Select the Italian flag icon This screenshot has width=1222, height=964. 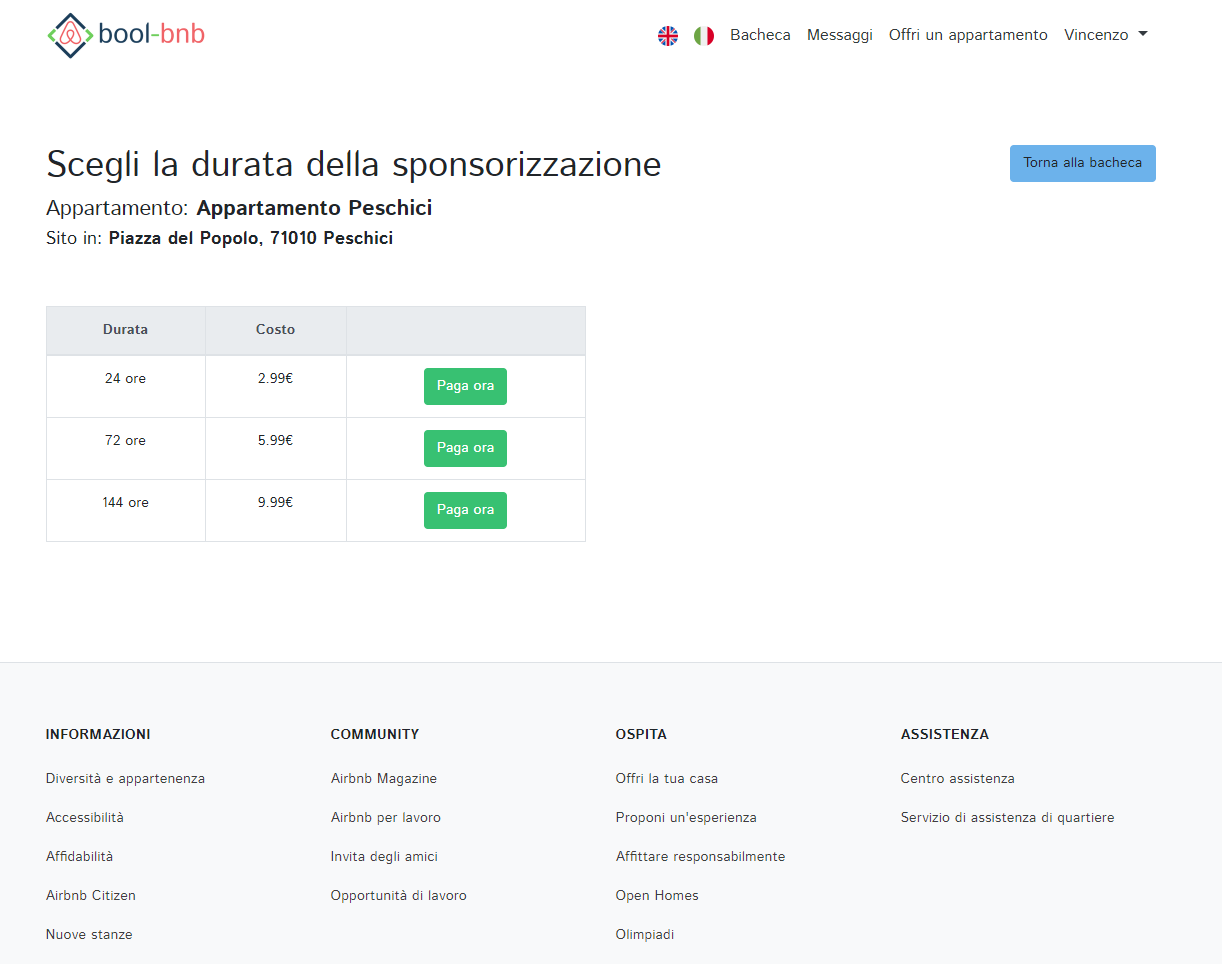coord(703,35)
